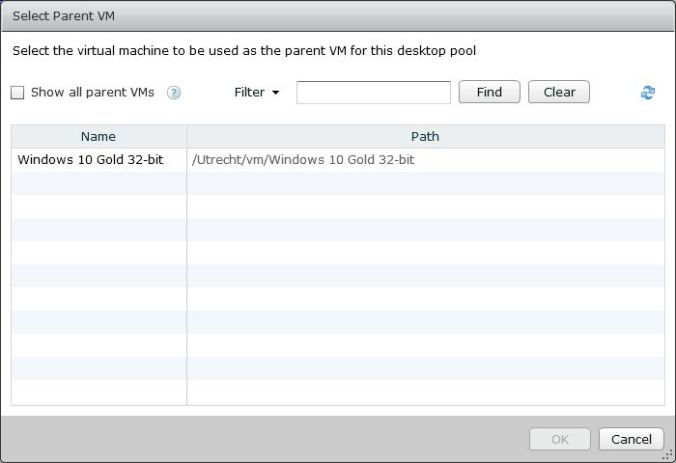Viewport: 676px width, 463px height.
Task: Click the small arrow beside Filter
Action: (x=275, y=93)
